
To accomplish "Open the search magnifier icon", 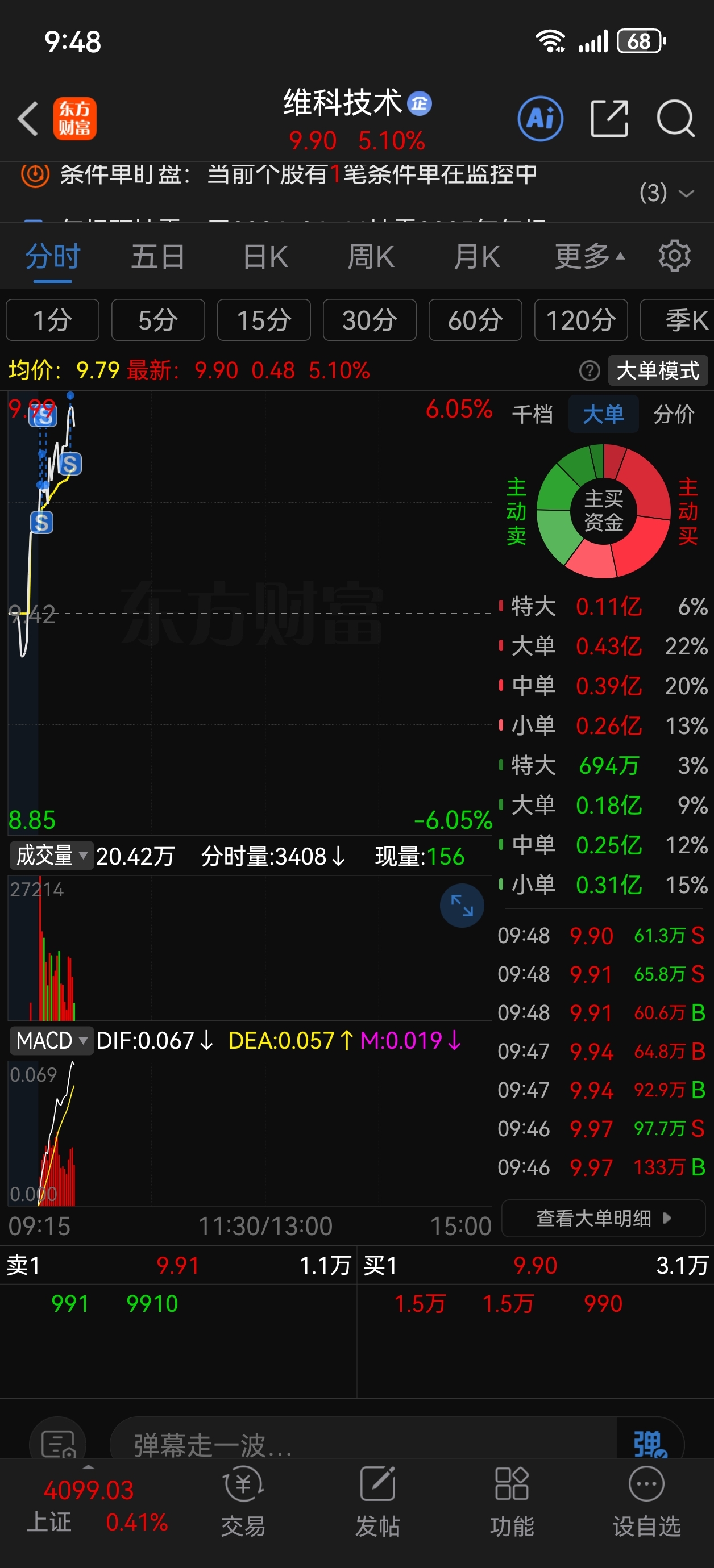I will pos(675,119).
